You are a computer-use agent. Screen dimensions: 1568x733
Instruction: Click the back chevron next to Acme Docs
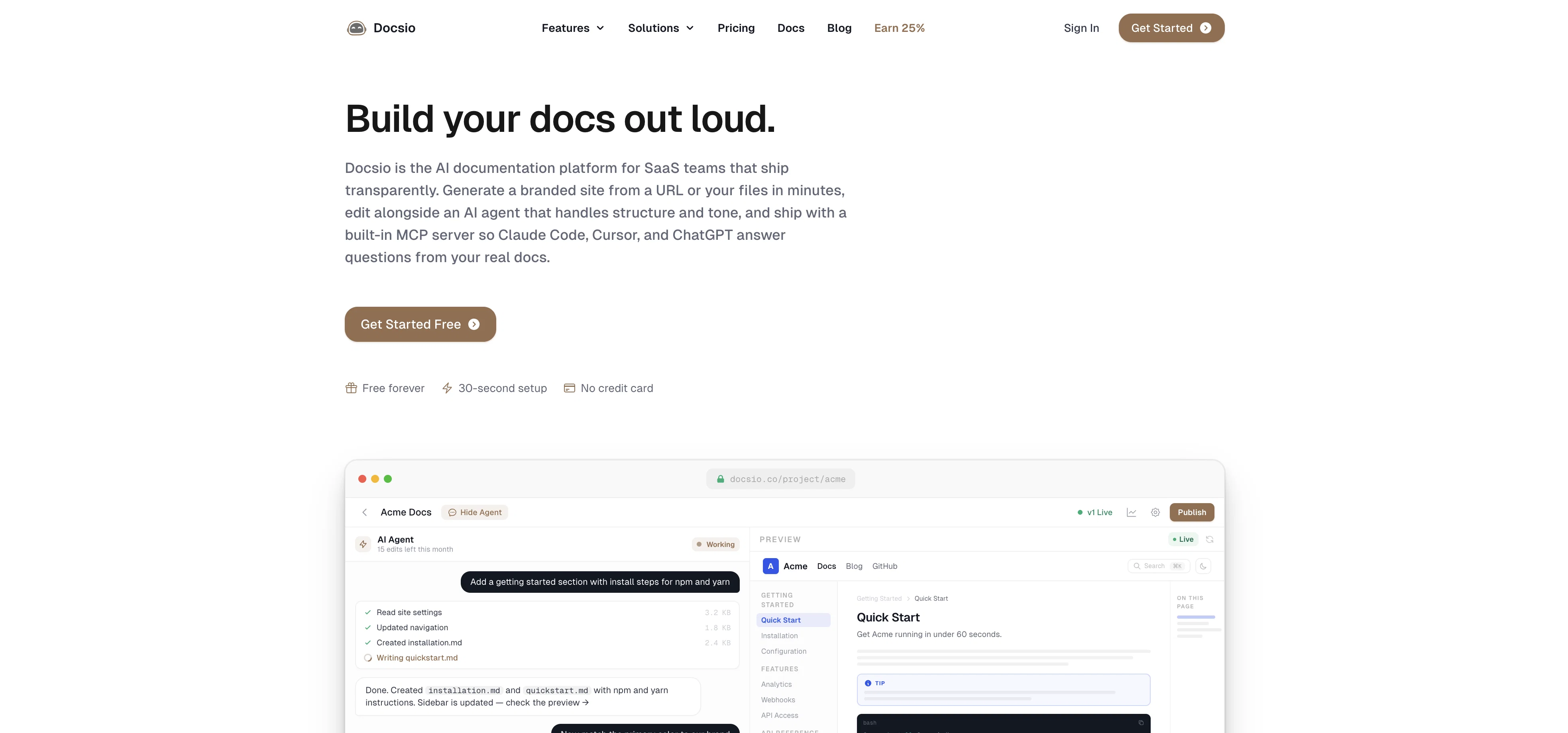point(365,512)
